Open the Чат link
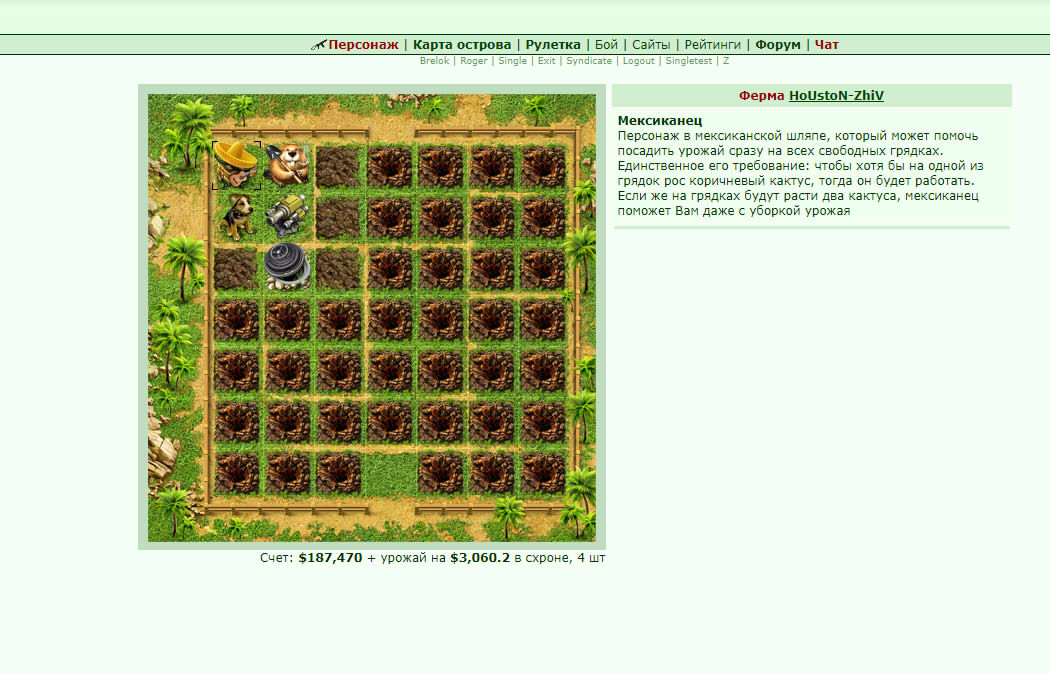The image size is (1050, 674). pos(826,45)
